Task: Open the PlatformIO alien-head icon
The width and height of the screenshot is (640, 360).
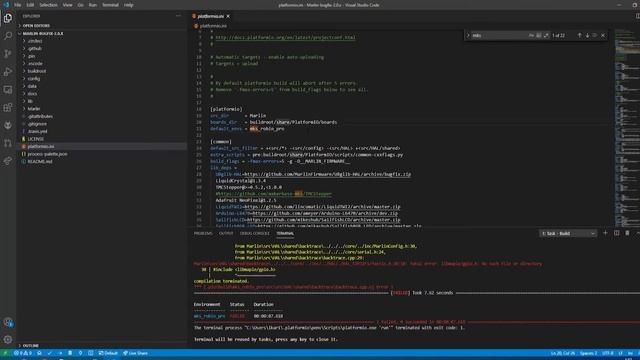Action: (8, 125)
